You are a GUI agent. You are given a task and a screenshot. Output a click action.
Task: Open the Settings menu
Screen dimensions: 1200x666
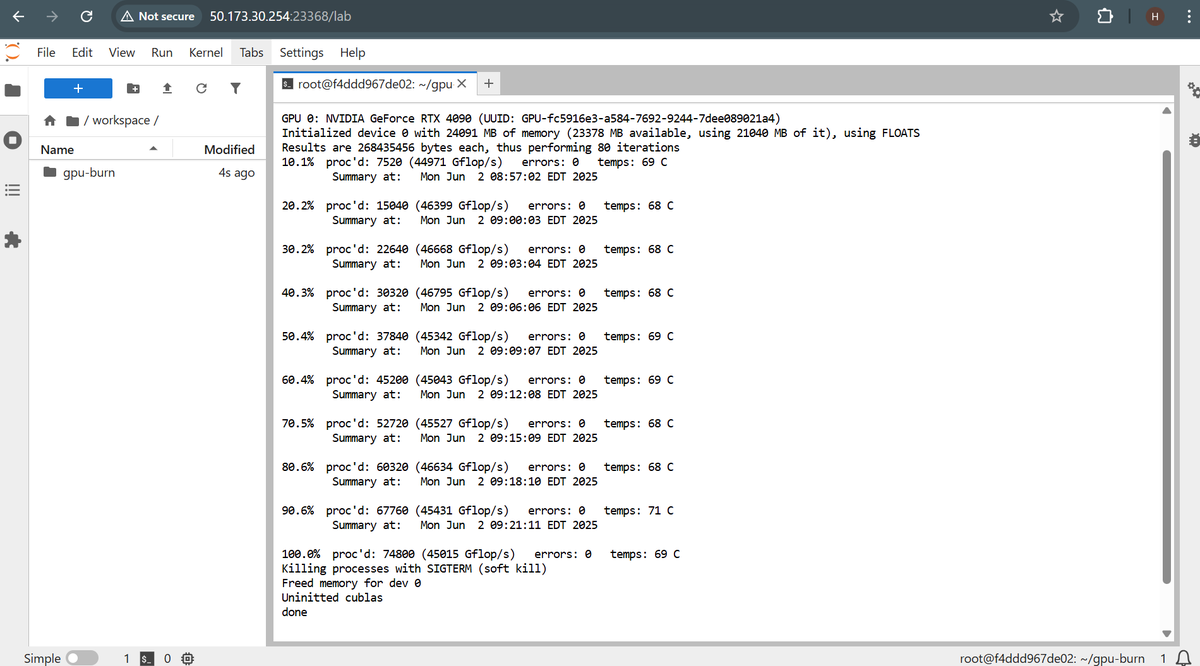coord(301,52)
